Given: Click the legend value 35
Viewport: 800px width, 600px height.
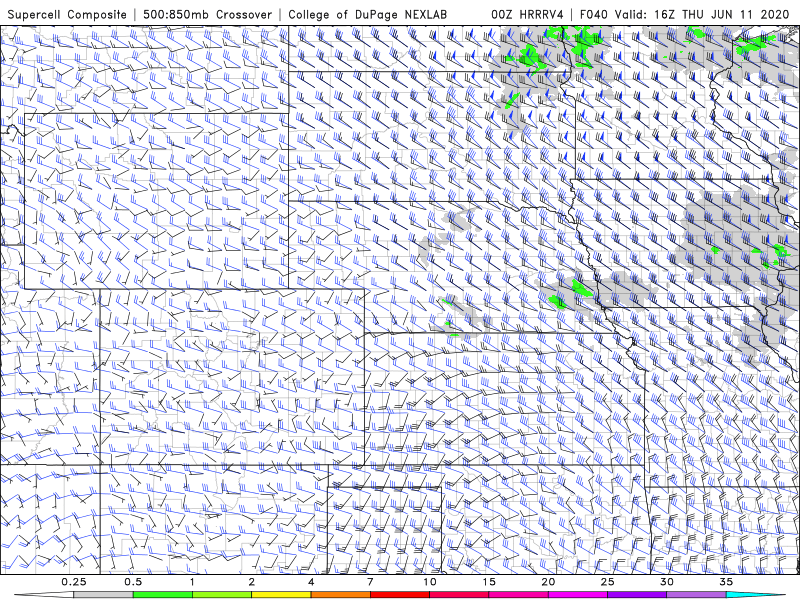Looking at the screenshot, I should click(726, 582).
